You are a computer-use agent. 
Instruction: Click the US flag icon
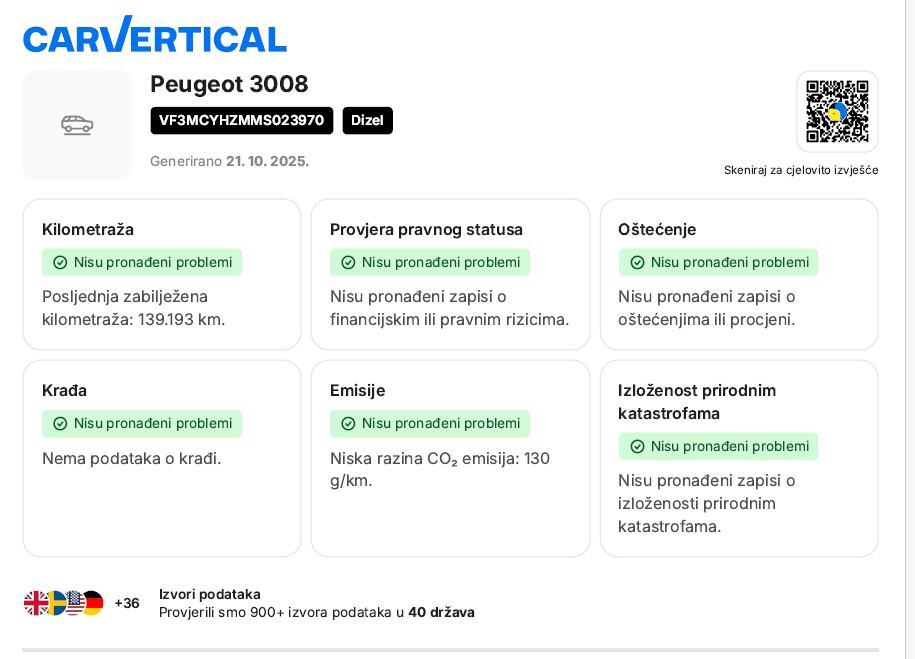coord(74,603)
